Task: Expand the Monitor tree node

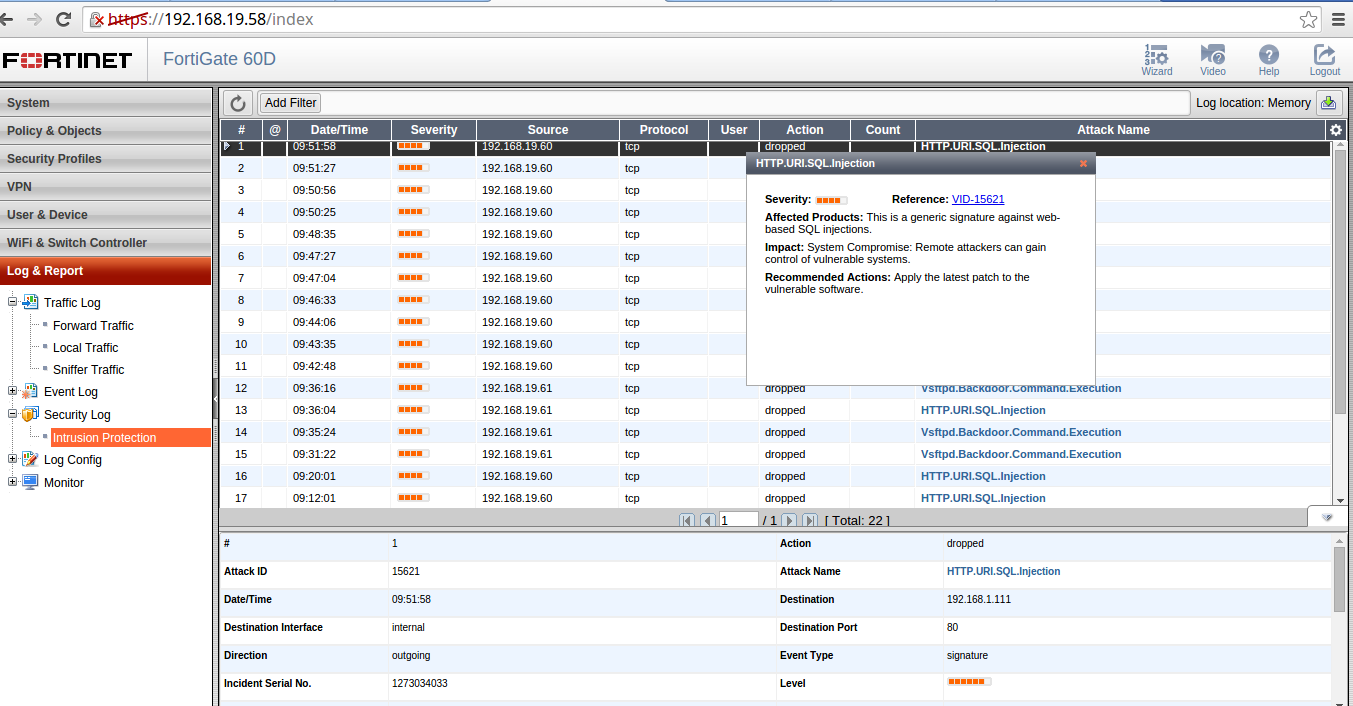Action: 13,482
